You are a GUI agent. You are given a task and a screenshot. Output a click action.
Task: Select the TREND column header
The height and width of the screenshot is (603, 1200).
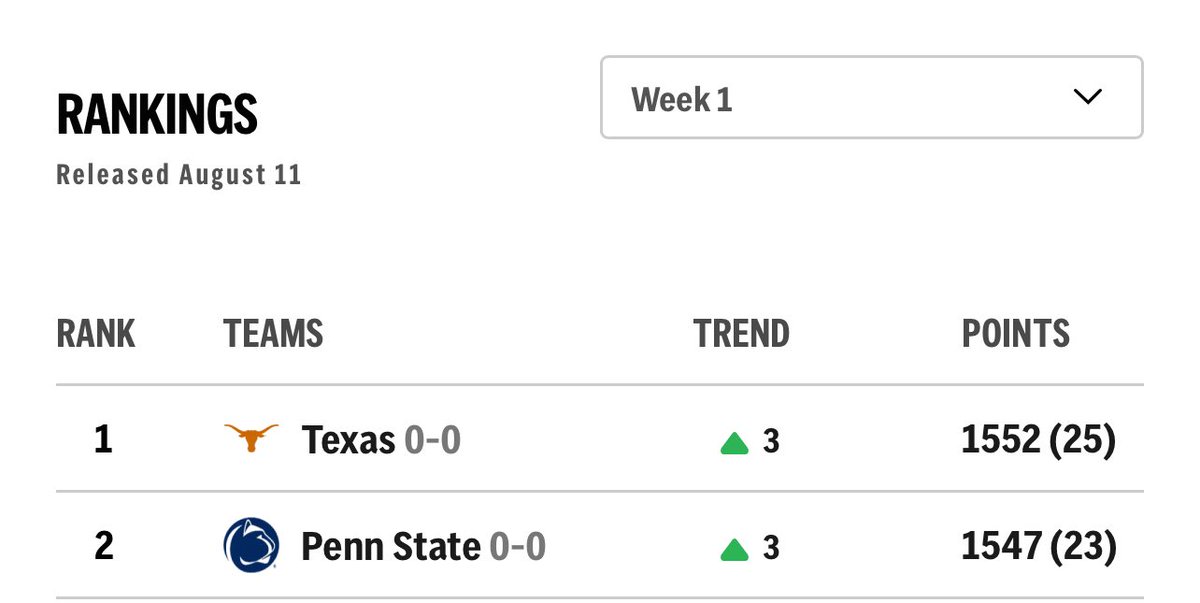click(741, 333)
